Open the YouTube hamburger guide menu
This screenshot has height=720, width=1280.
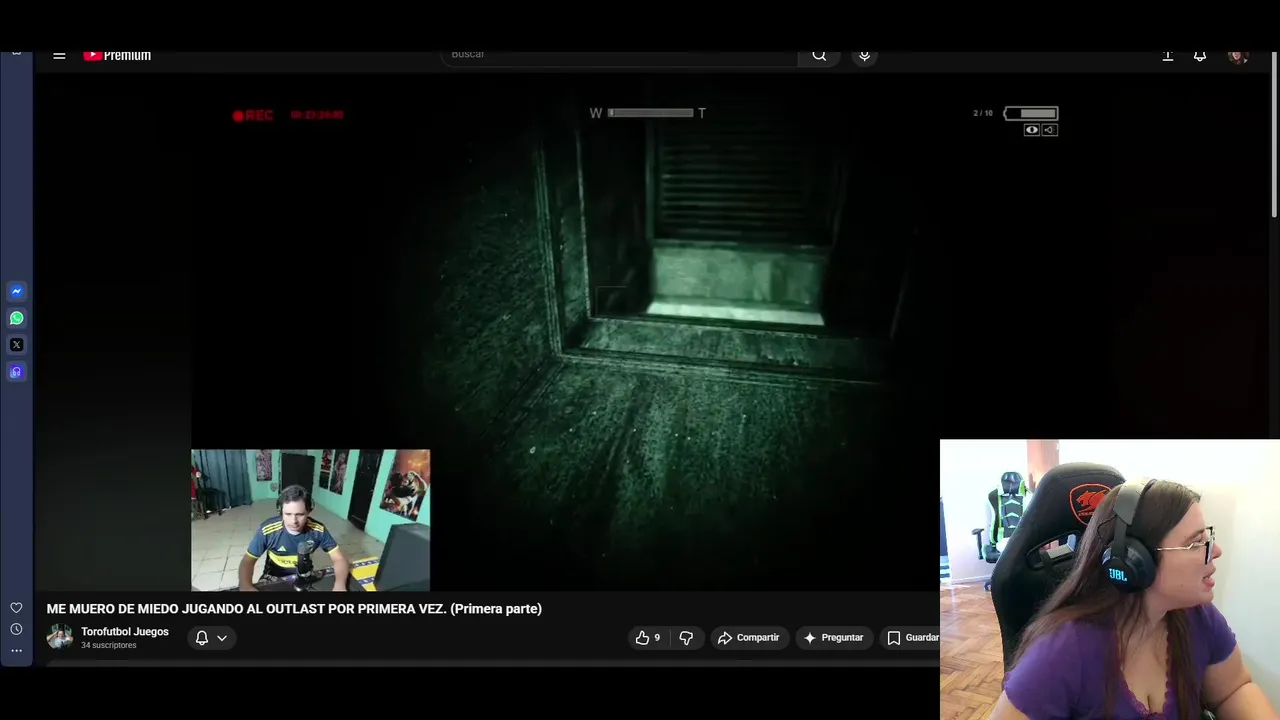pyautogui.click(x=59, y=56)
